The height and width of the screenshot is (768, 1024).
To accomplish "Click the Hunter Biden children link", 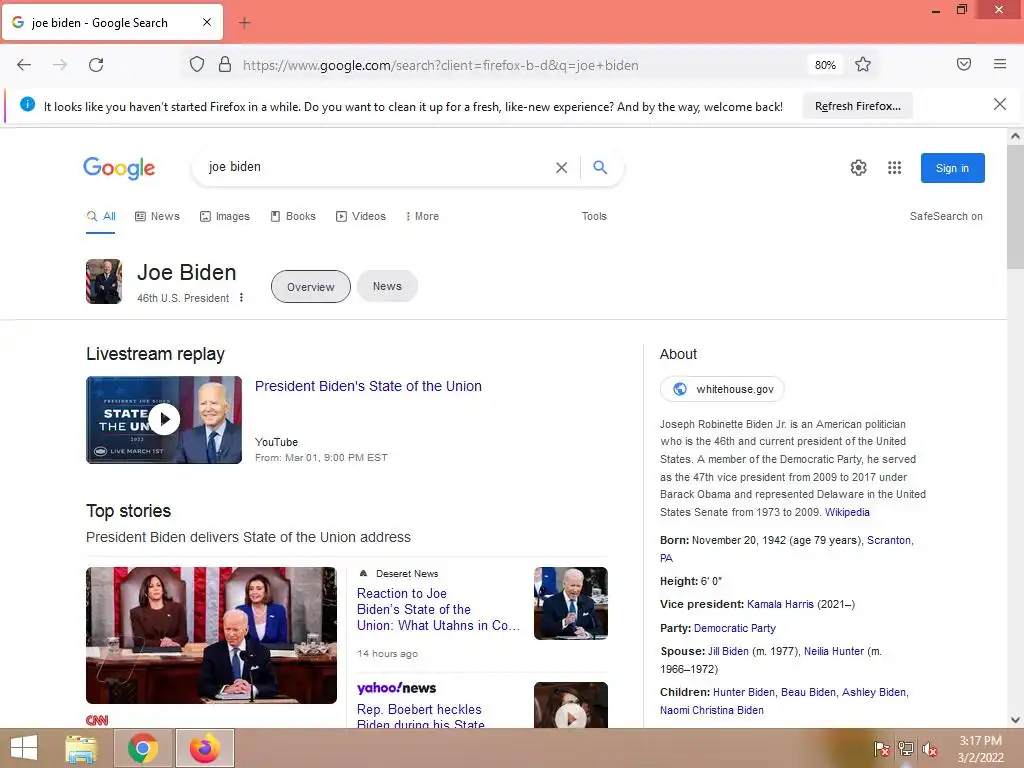I will coord(743,692).
